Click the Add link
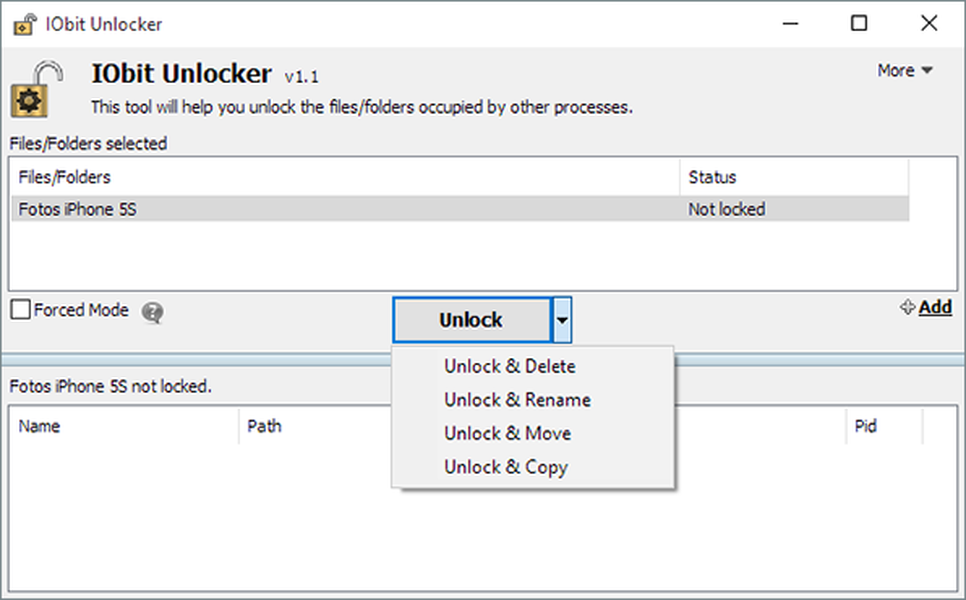This screenshot has height=600, width=966. [x=935, y=307]
